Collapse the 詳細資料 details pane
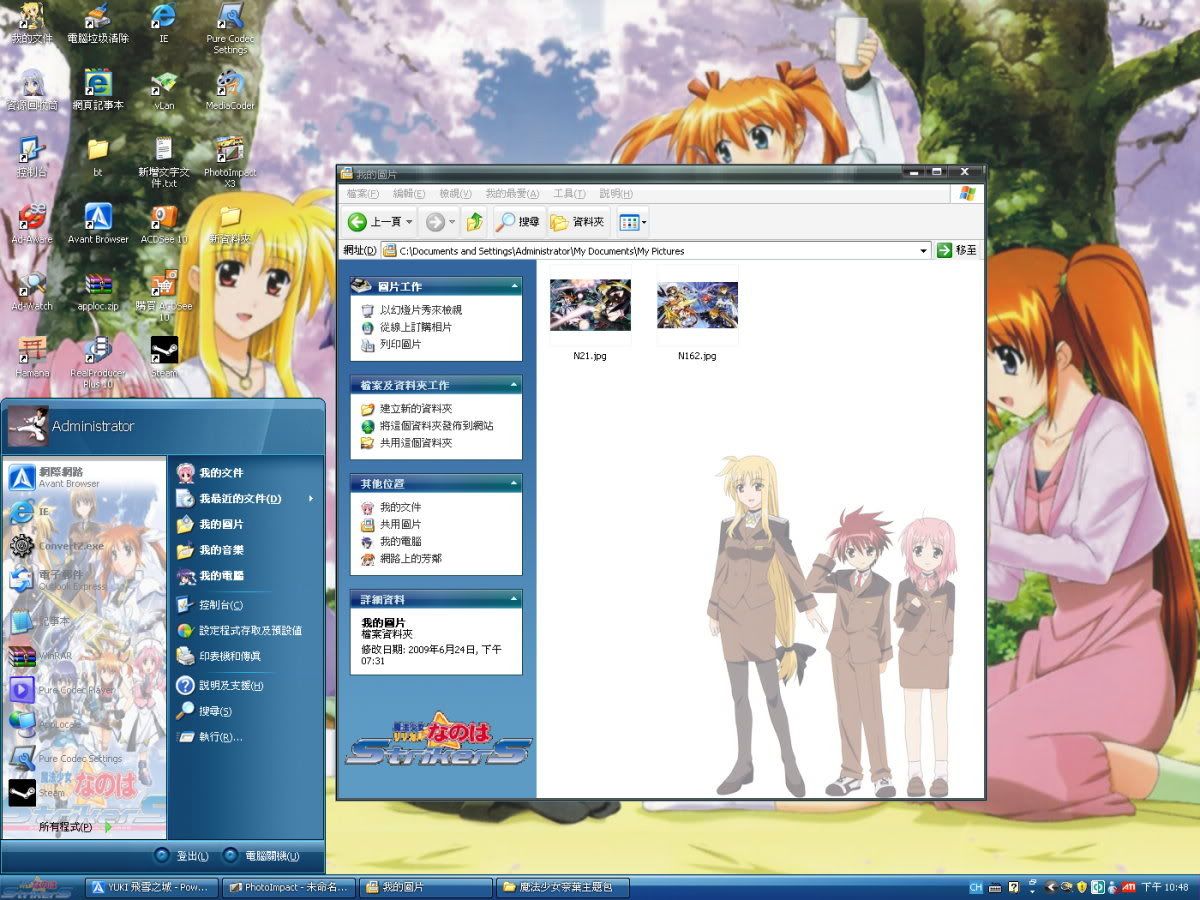Screen dimensions: 1200x900 [515, 599]
